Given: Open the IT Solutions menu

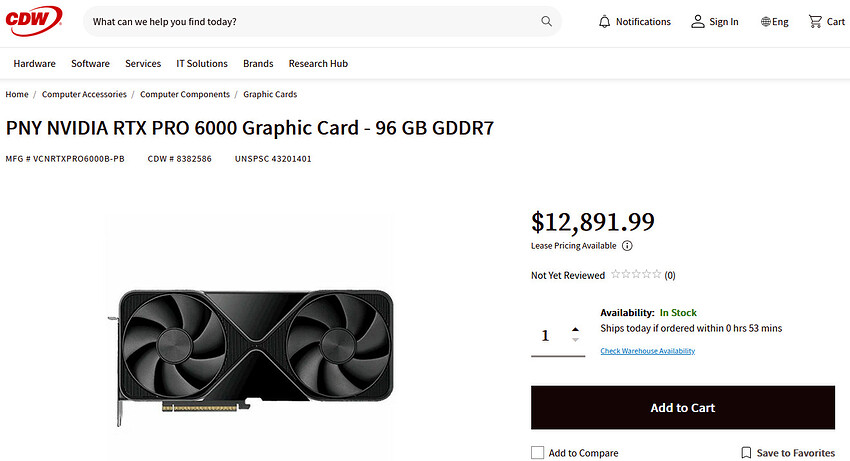Looking at the screenshot, I should pyautogui.click(x=202, y=63).
